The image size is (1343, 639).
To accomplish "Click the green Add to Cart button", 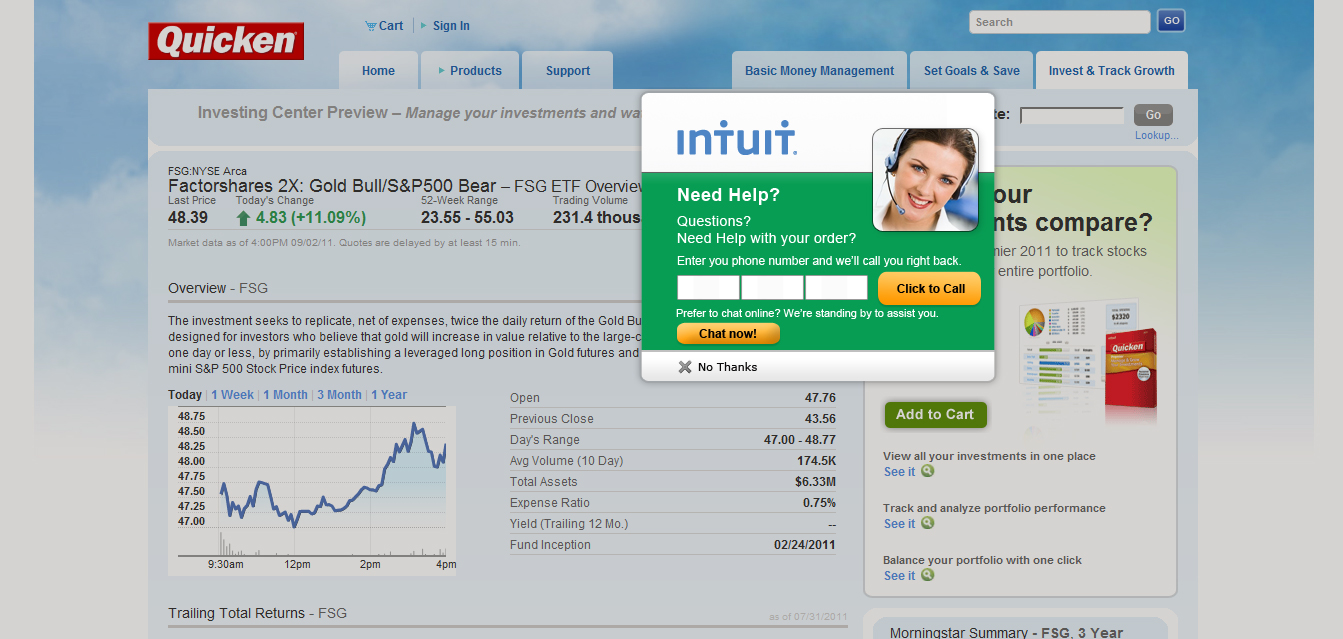I will tap(935, 415).
